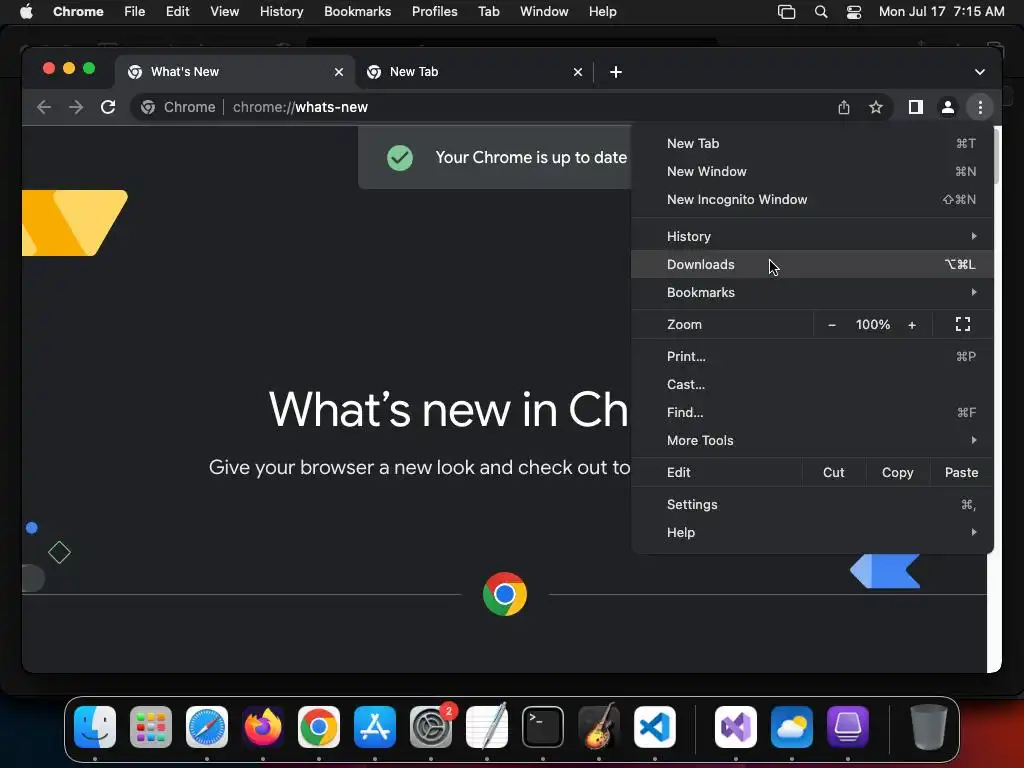Viewport: 1024px width, 768px height.
Task: Switch to the What's New tab
Action: pyautogui.click(x=236, y=72)
